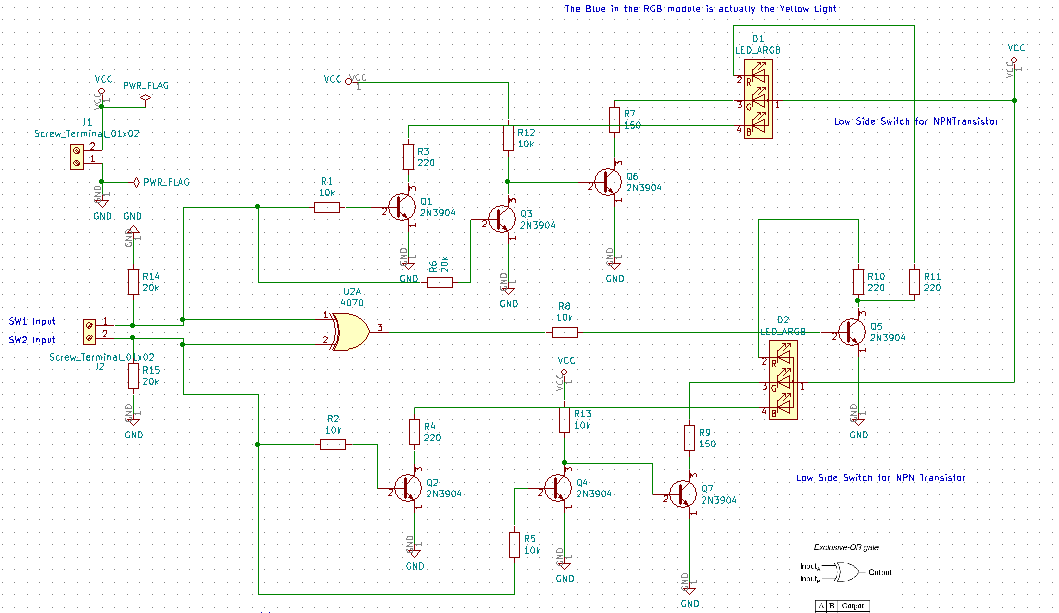Click the Q7 transistor symbol
This screenshot has height=613, width=1059.
point(684,494)
